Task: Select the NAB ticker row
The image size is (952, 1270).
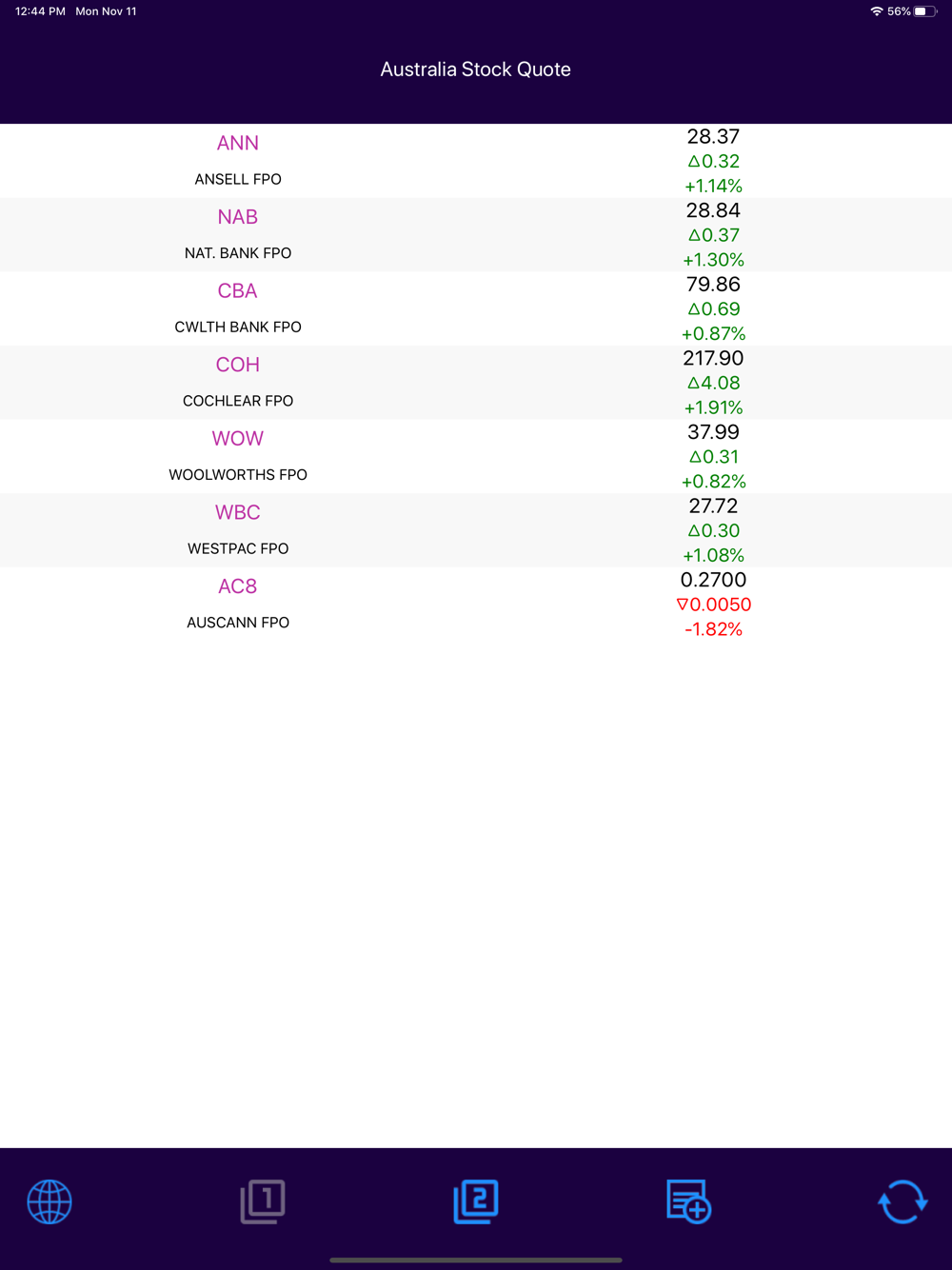Action: (476, 235)
